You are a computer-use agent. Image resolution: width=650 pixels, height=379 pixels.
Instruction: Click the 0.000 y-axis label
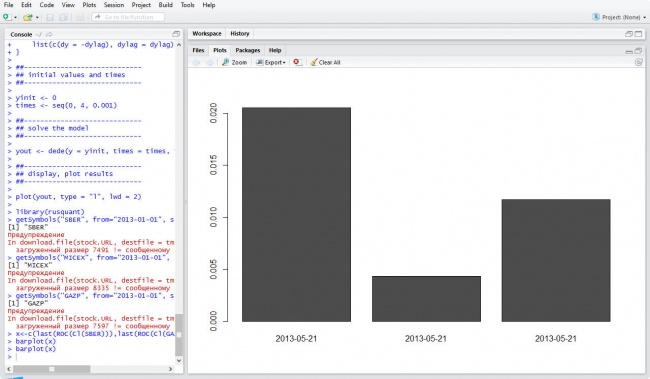[x=213, y=321]
